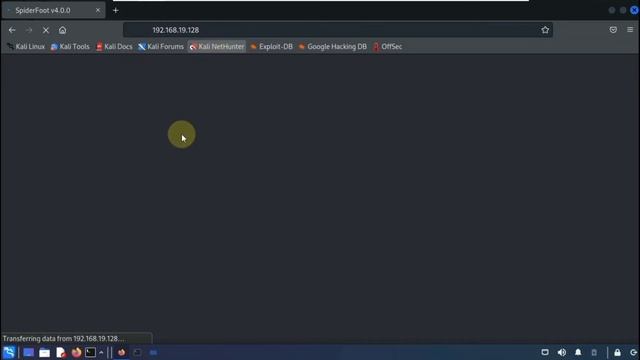This screenshot has height=360, width=640.
Task: Go back using the browser back arrow
Action: click(12, 30)
